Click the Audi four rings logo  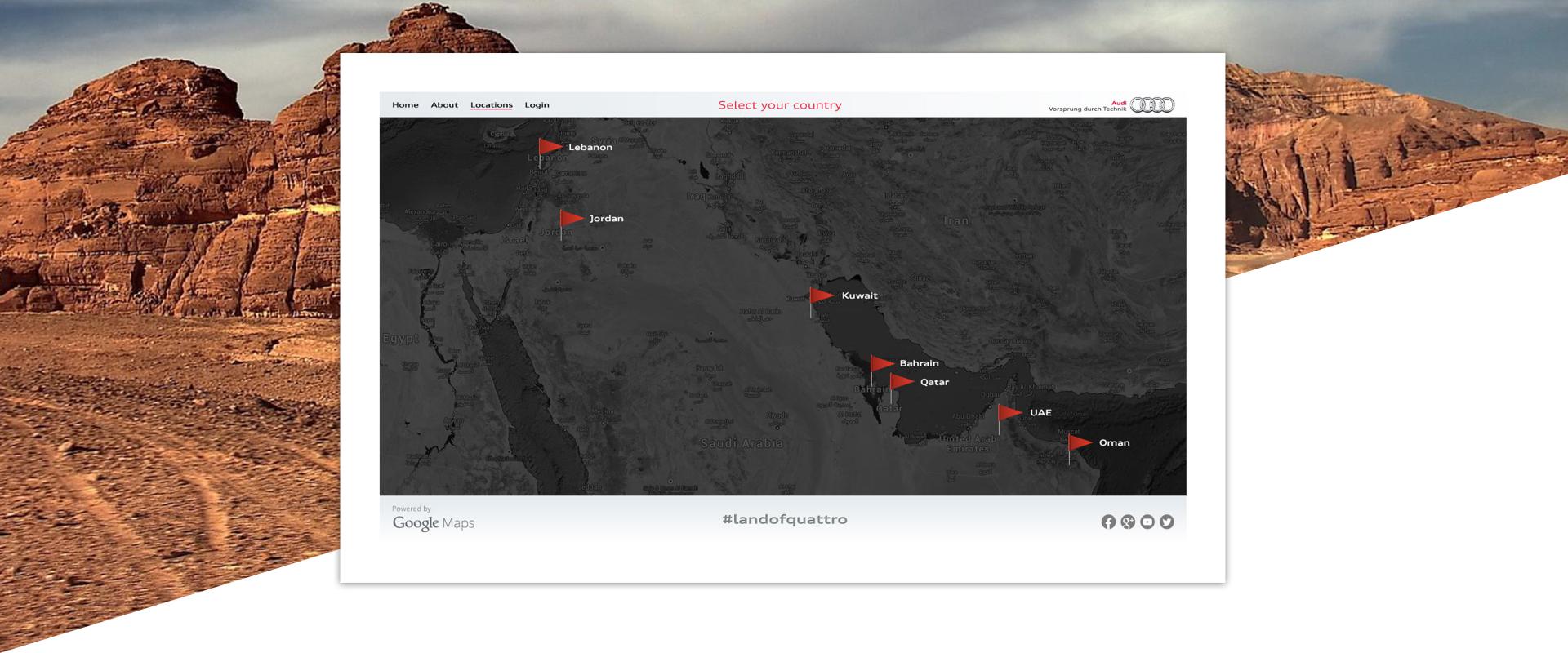click(x=1152, y=104)
